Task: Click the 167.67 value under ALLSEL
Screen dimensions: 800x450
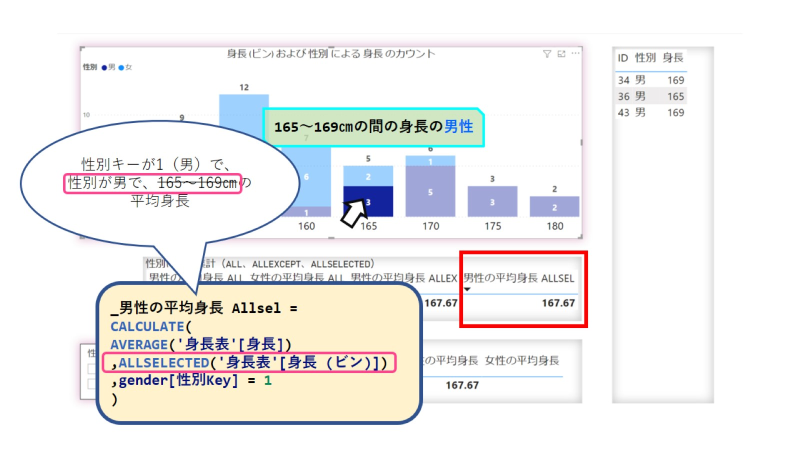Action: [558, 303]
